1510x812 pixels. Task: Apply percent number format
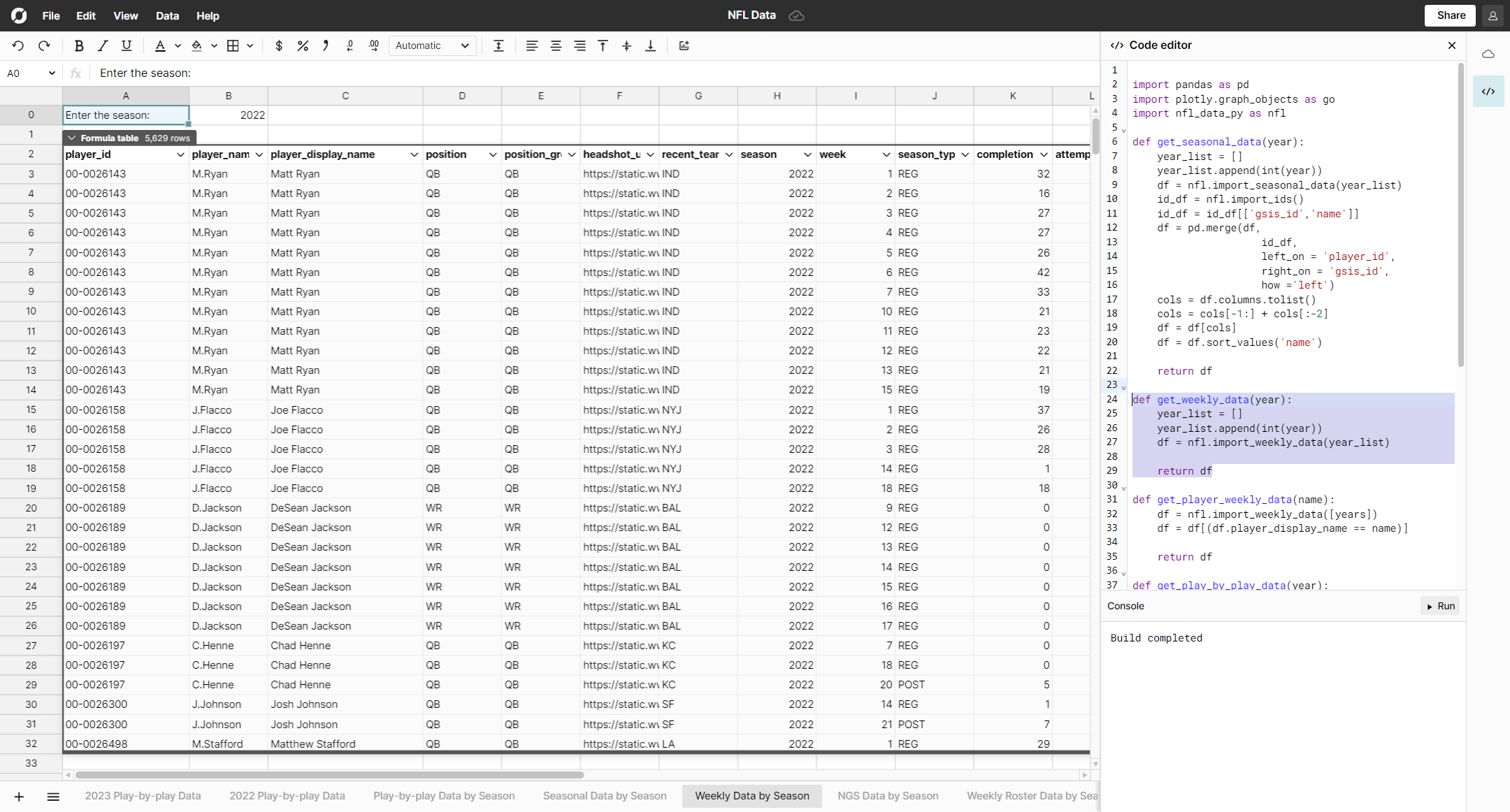click(x=303, y=45)
